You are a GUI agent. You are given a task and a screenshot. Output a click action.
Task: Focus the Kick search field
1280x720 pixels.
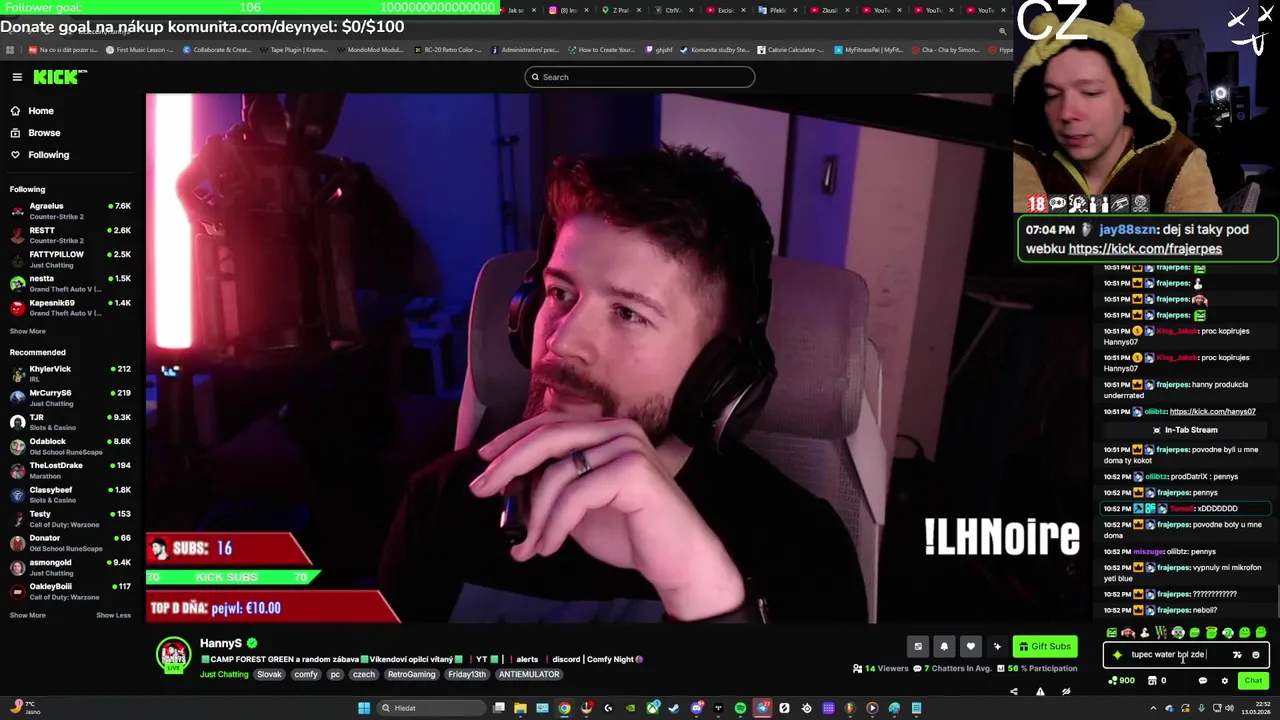(640, 77)
